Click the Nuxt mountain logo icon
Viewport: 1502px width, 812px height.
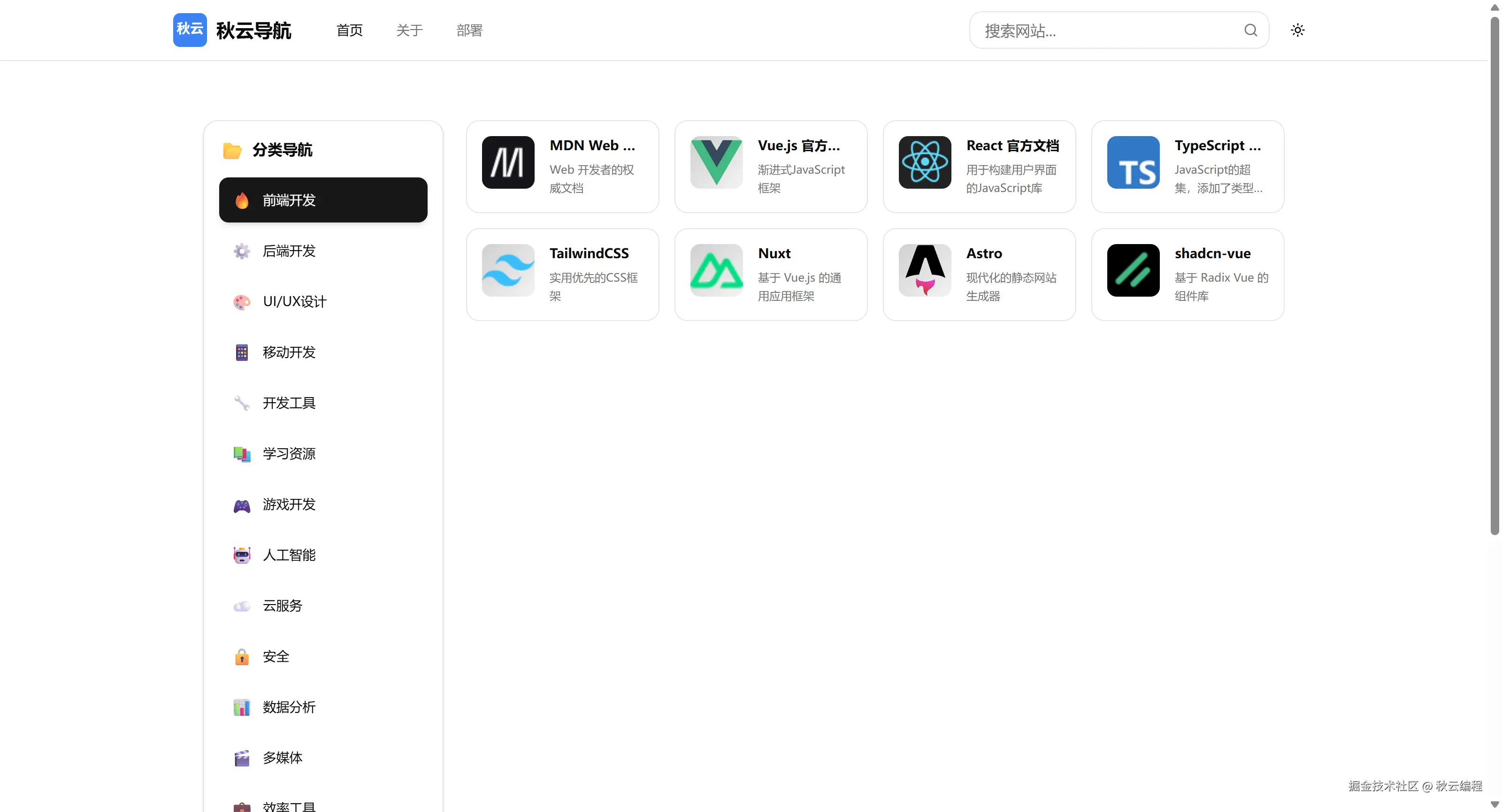(716, 270)
